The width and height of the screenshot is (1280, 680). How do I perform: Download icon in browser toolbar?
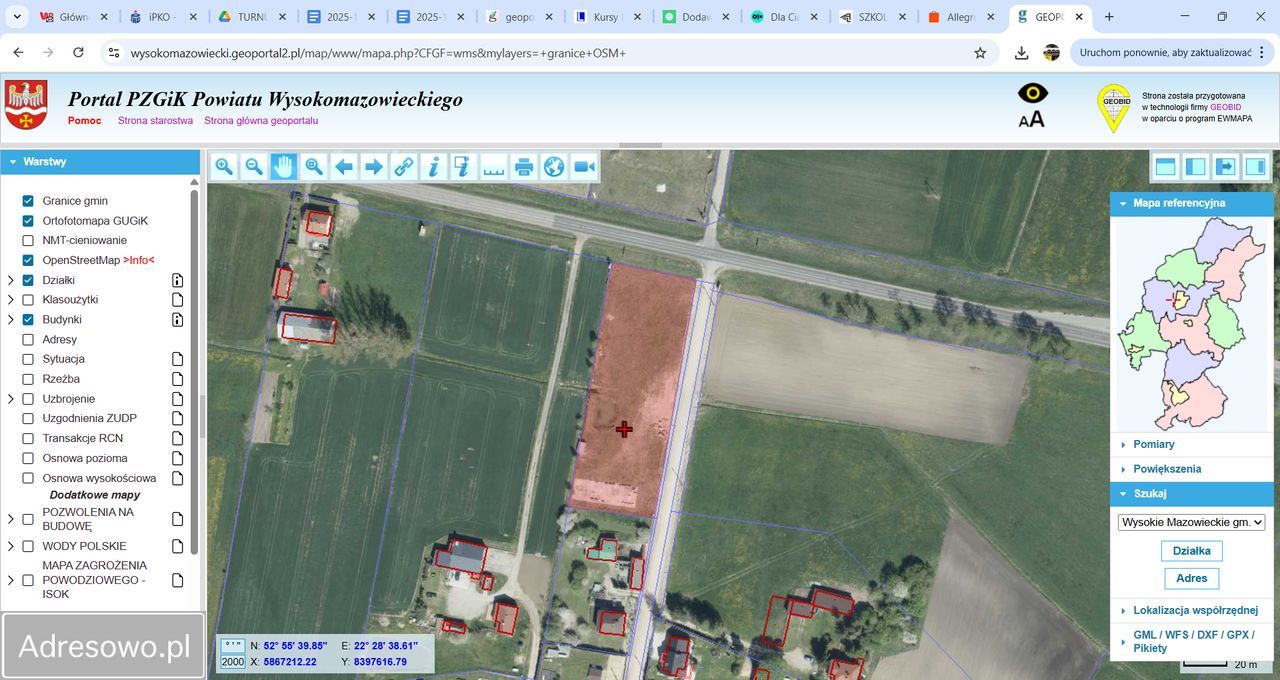(1021, 52)
